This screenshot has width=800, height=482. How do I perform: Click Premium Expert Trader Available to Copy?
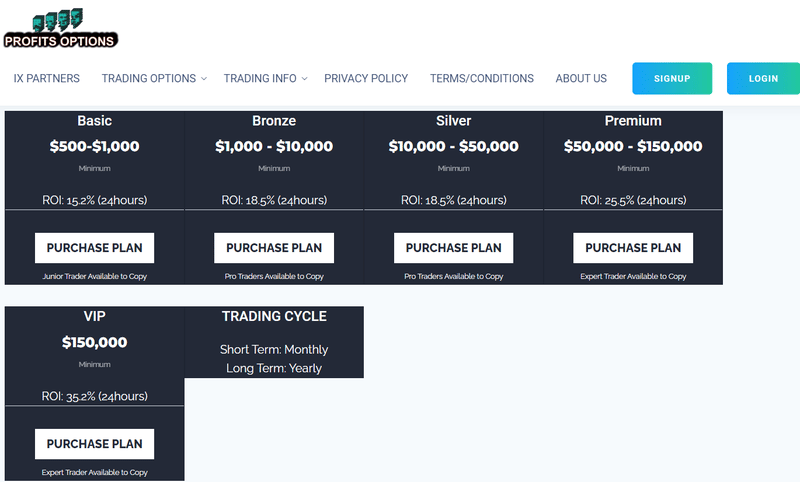pos(633,276)
